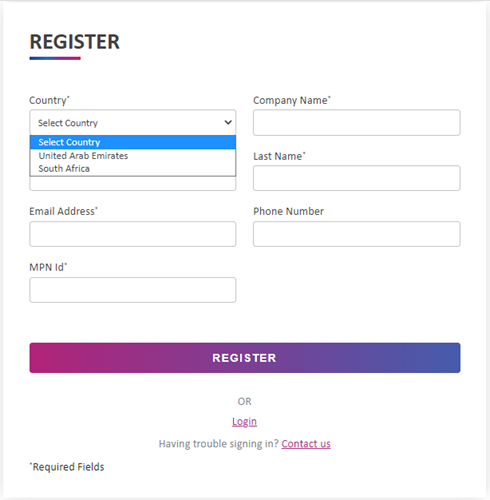Open the Contact us link
Image resolution: width=490 pixels, height=500 pixels.
coord(306,444)
